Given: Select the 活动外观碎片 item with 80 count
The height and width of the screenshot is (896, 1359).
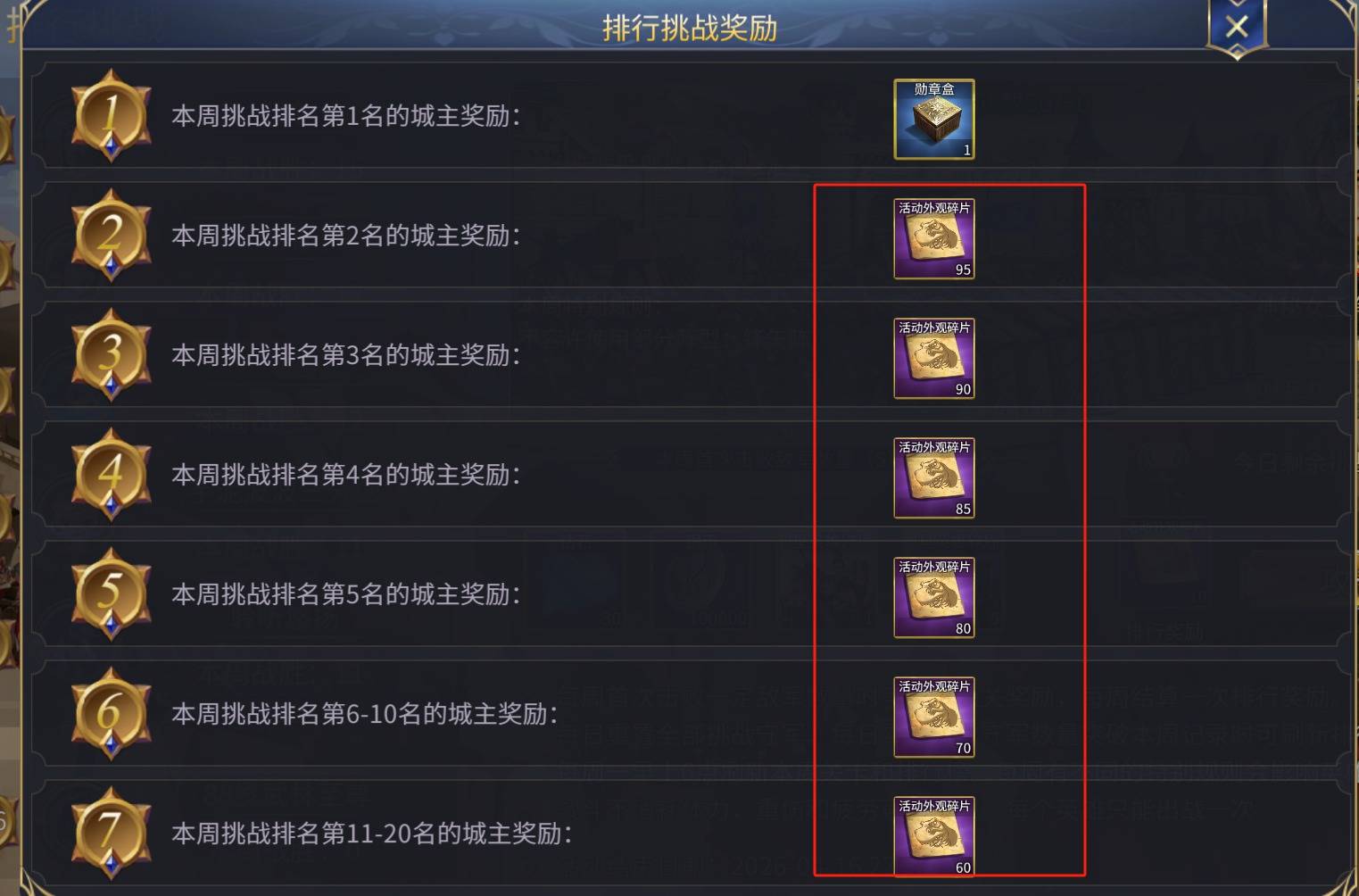Looking at the screenshot, I should tap(934, 598).
